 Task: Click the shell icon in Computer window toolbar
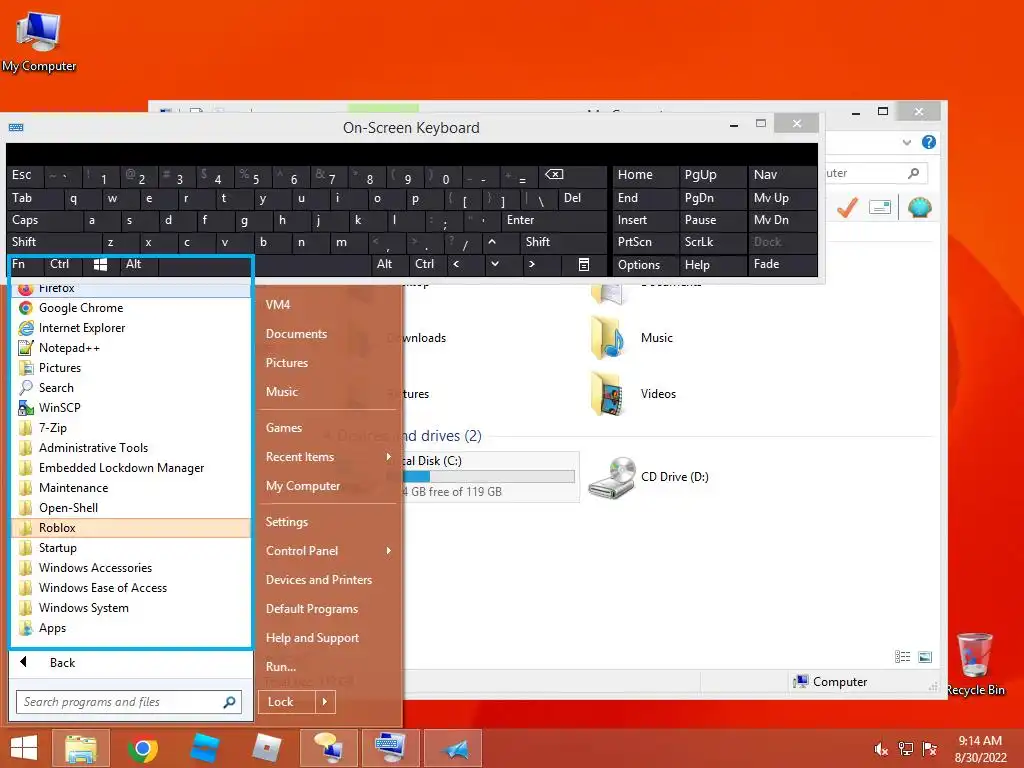pos(920,208)
